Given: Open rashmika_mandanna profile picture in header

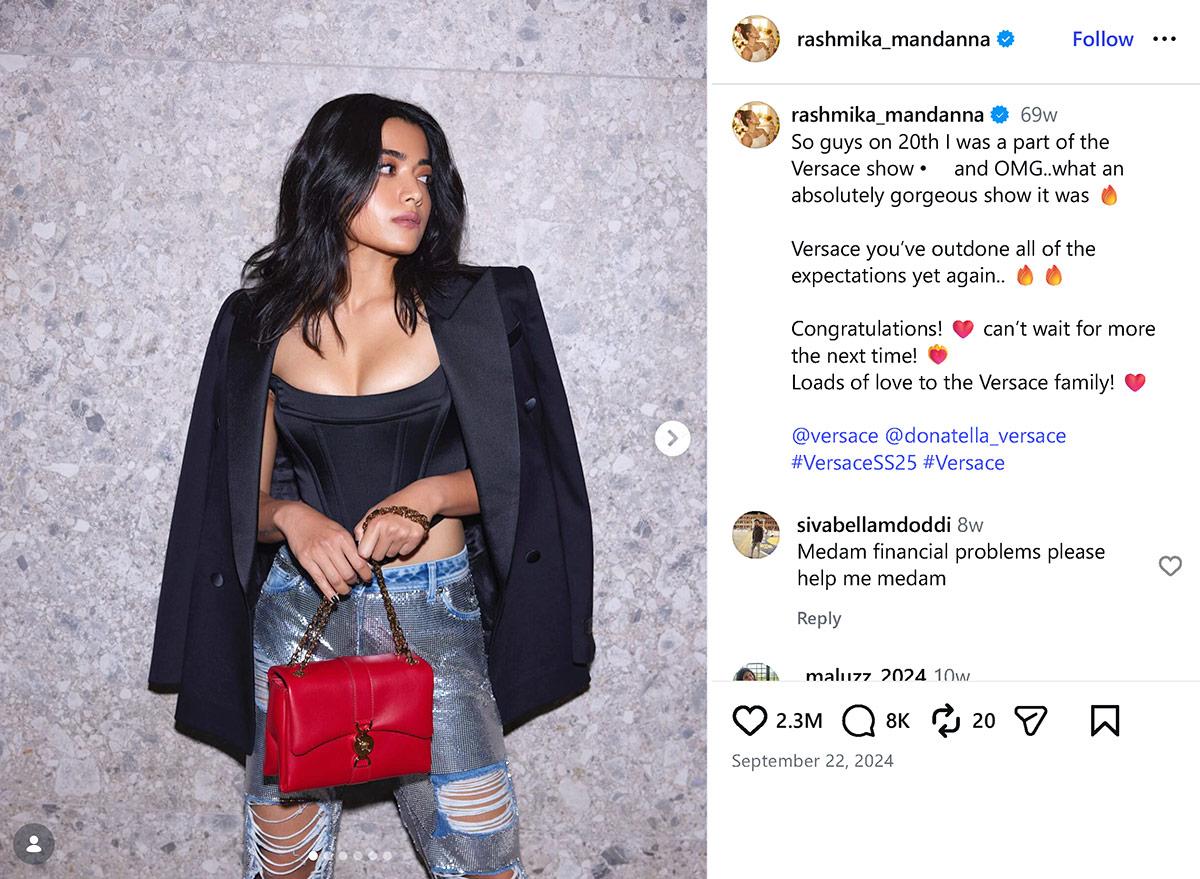Looking at the screenshot, I should click(755, 39).
